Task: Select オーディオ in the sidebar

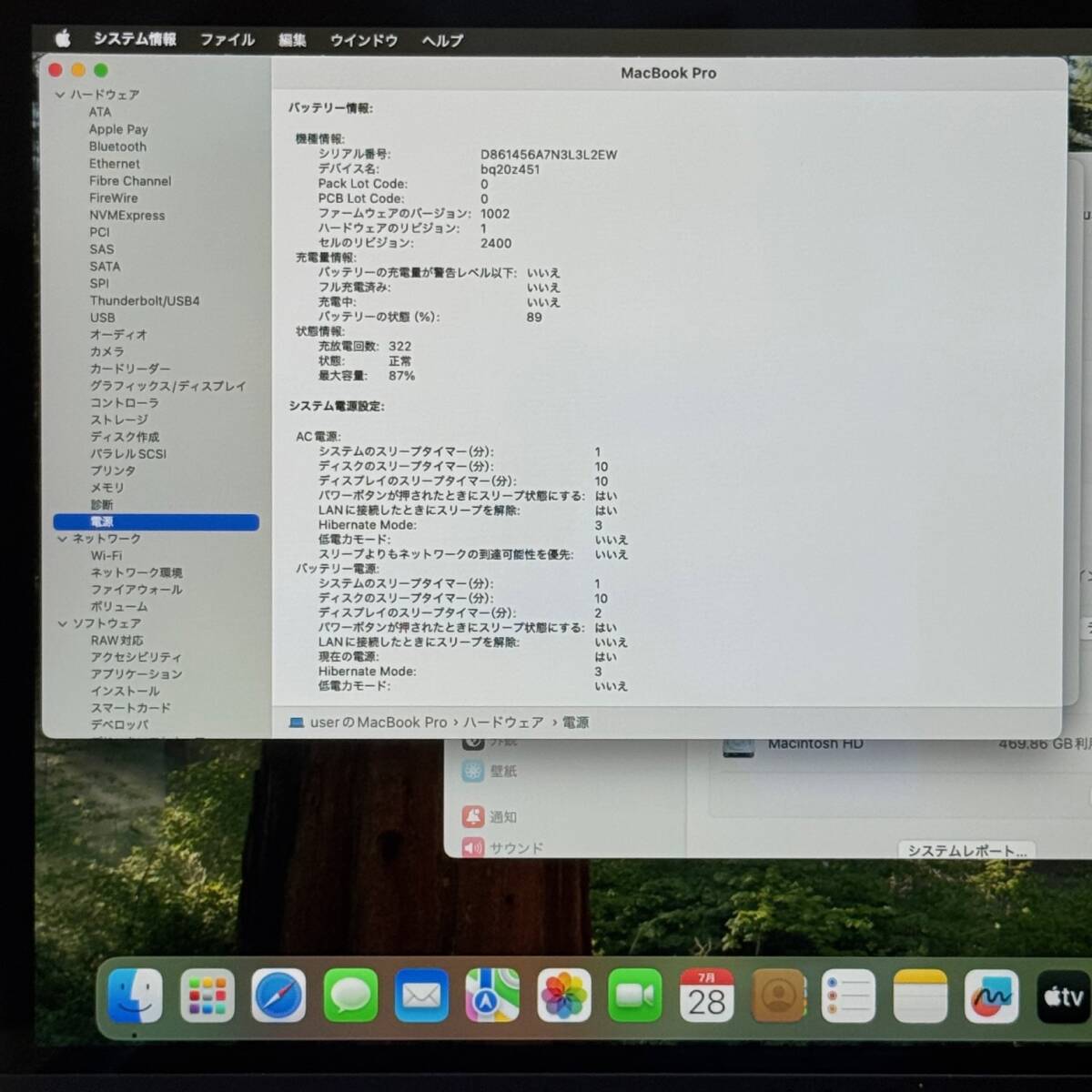Action: point(118,334)
